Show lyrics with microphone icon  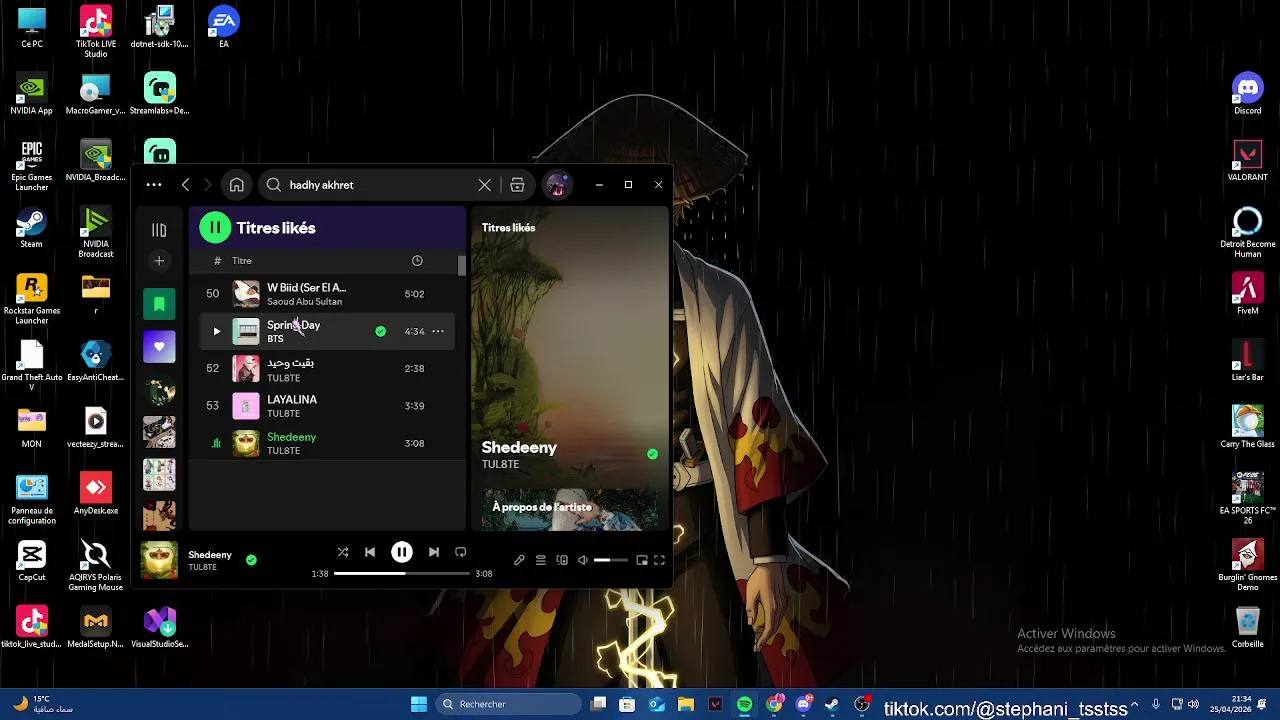pyautogui.click(x=519, y=560)
